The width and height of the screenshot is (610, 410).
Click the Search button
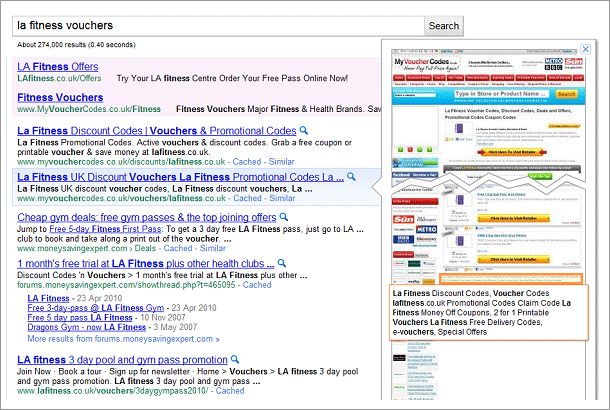443,26
